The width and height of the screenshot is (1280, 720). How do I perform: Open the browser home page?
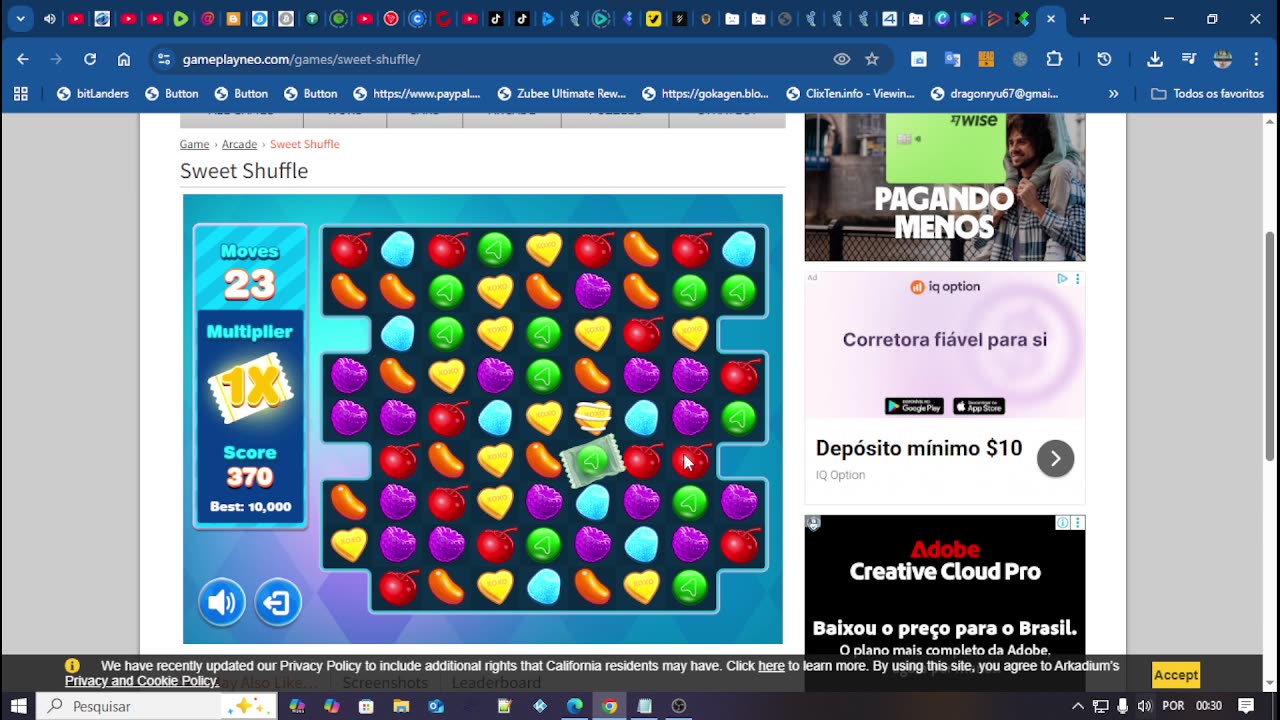tap(124, 59)
